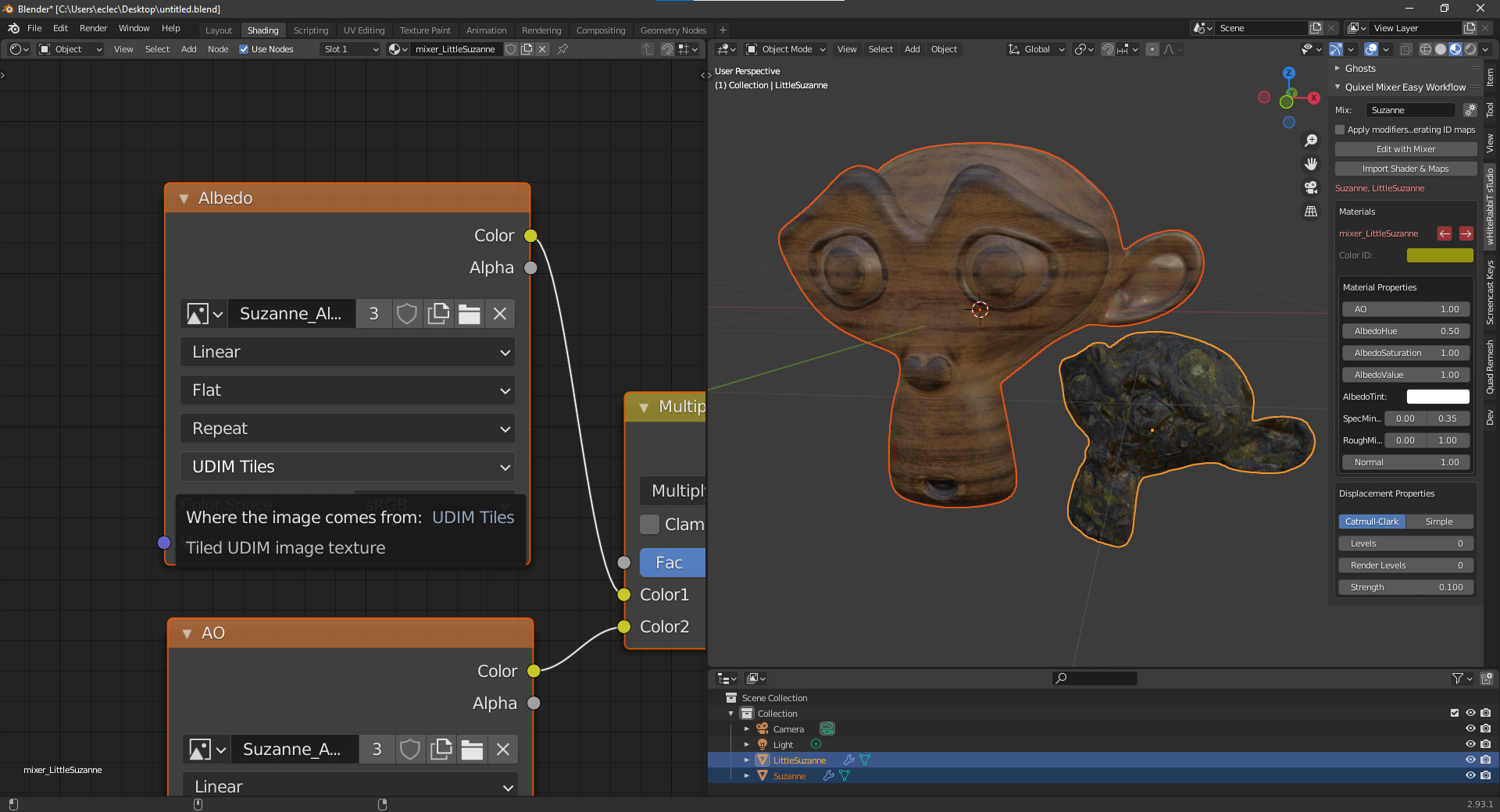Click the zoom view magnifier icon in viewport
Viewport: 1500px width, 812px height.
click(1311, 141)
